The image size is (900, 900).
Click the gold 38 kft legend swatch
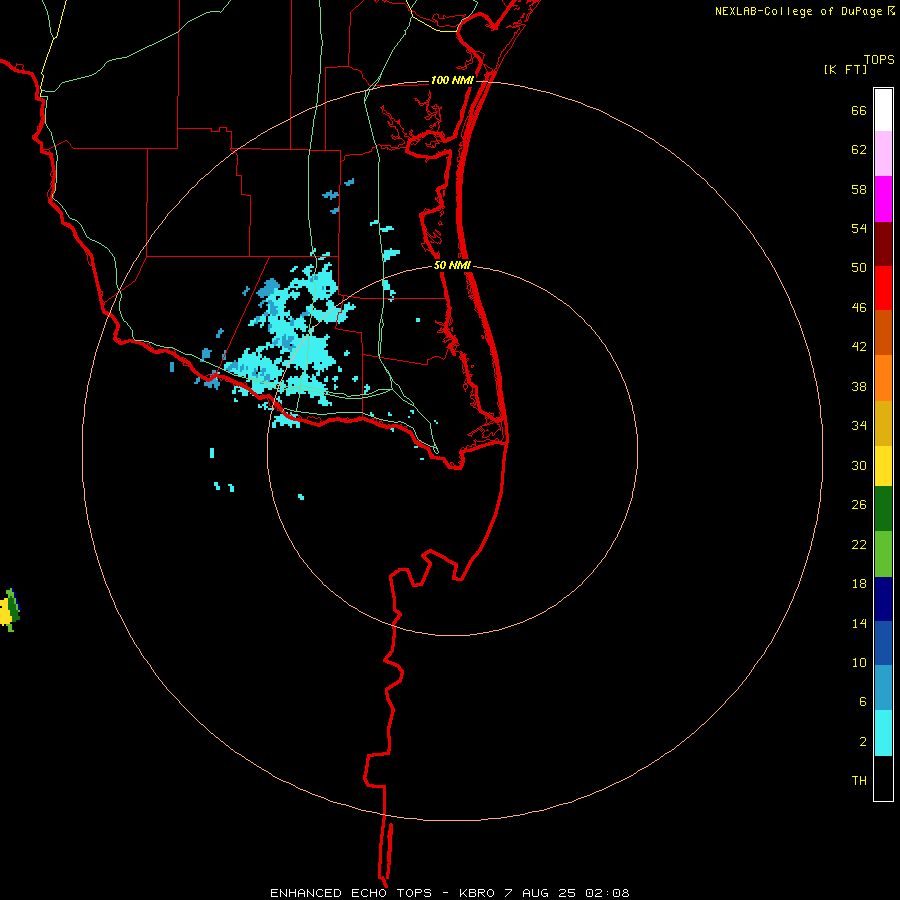[883, 422]
